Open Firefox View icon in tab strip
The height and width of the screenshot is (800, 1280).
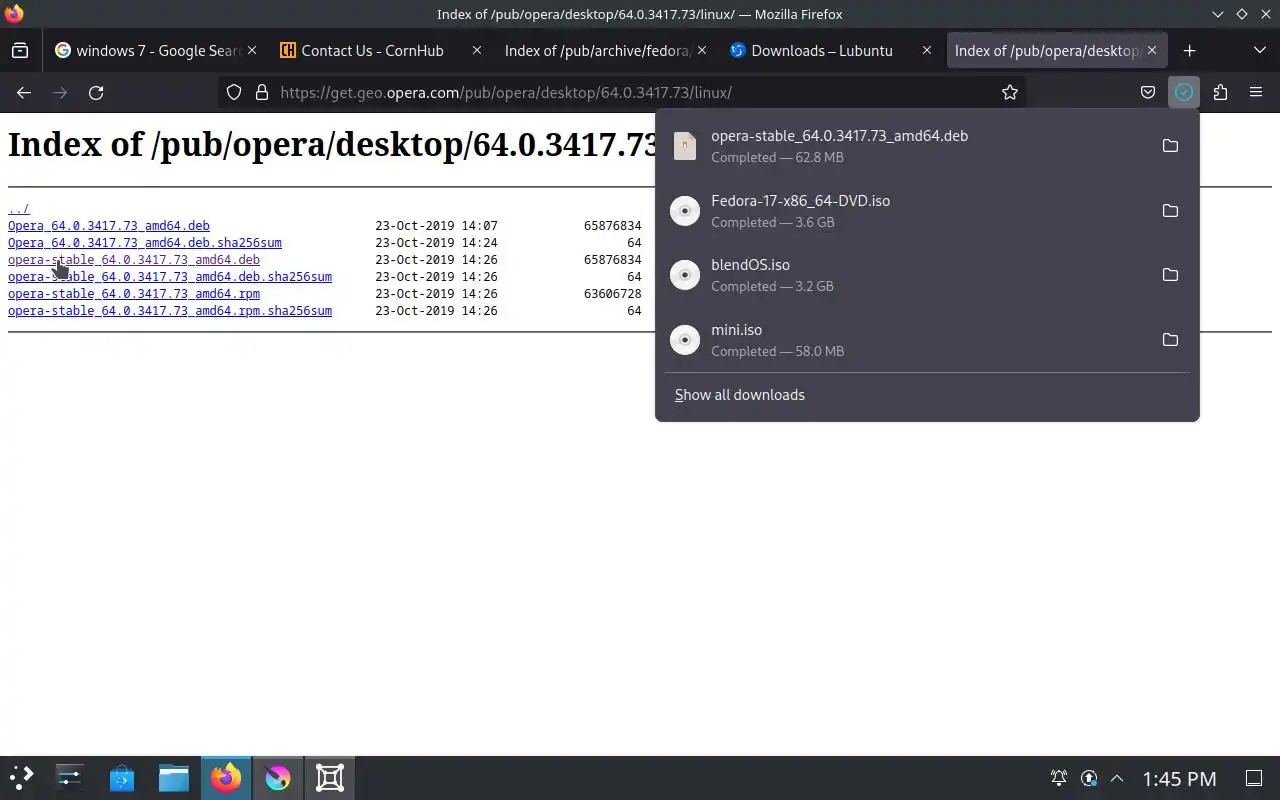pyautogui.click(x=20, y=50)
